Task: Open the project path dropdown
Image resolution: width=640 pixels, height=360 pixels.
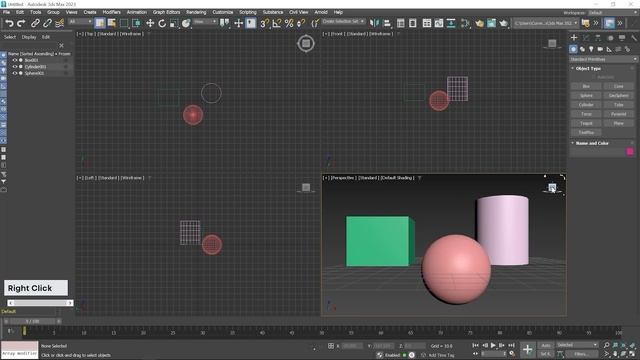Action: (546, 23)
